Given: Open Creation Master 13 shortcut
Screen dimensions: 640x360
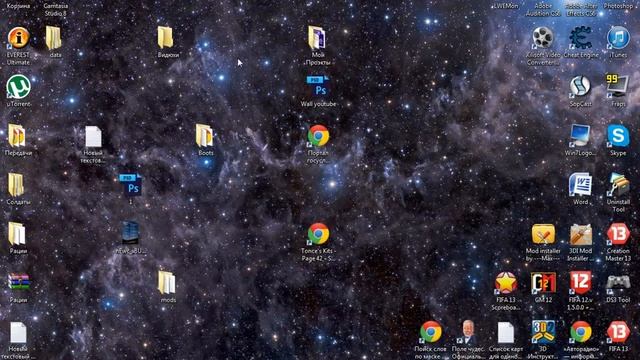Looking at the screenshot, I should coord(618,234).
